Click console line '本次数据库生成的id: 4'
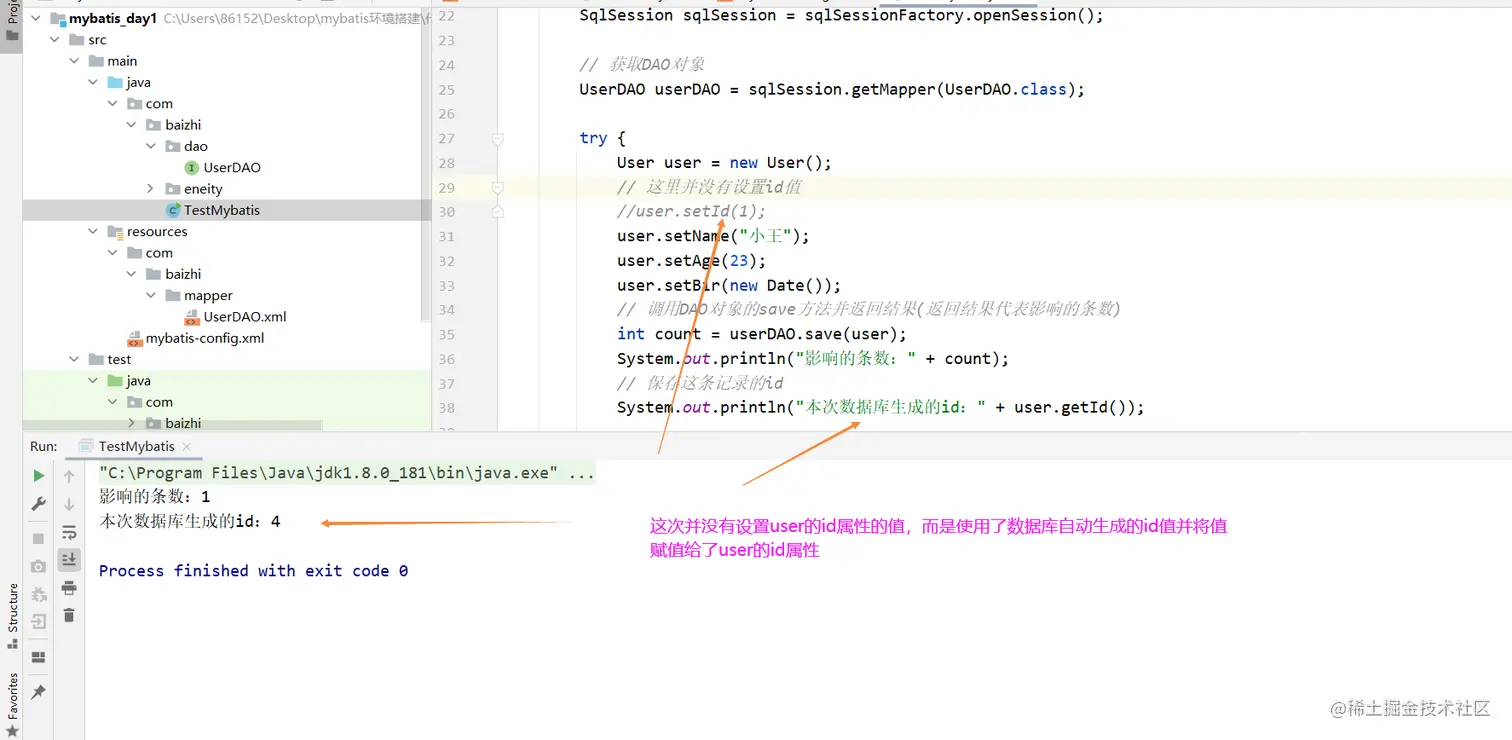The image size is (1512, 740). click(x=189, y=522)
